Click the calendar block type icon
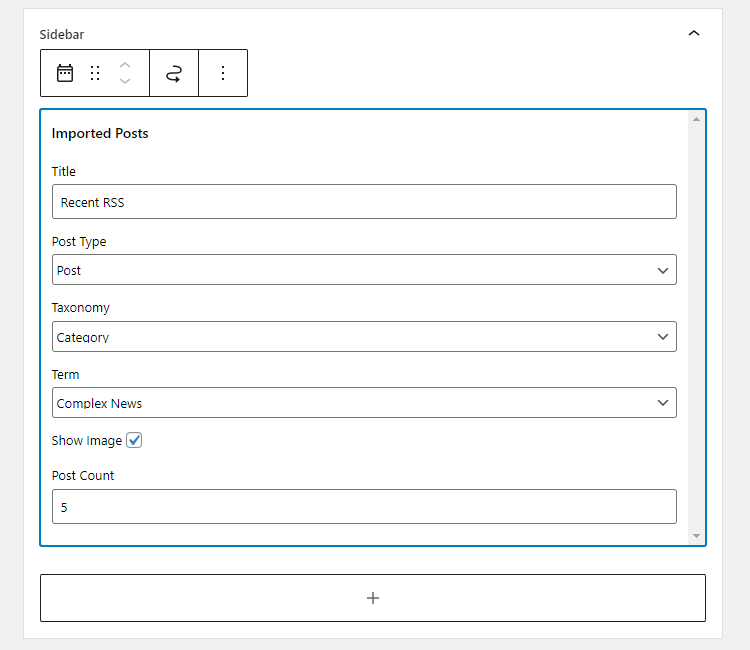 (65, 73)
